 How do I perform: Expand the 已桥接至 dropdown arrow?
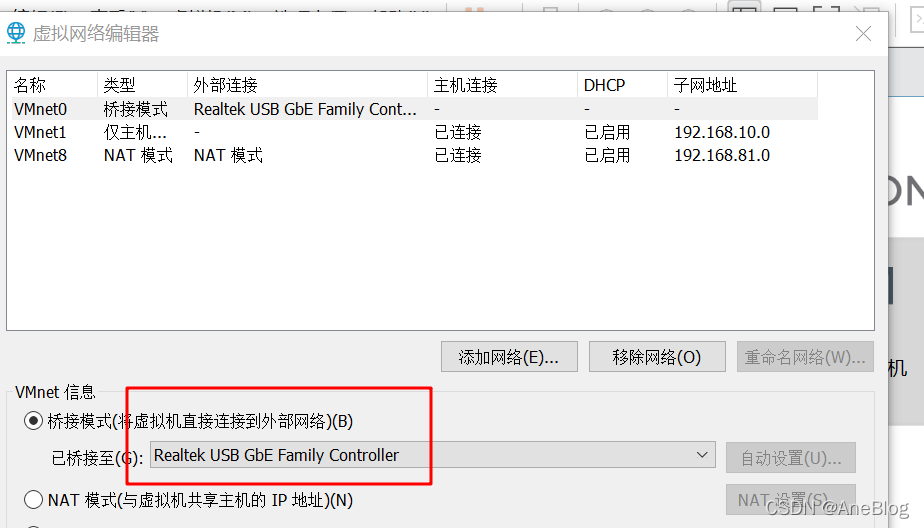click(702, 455)
